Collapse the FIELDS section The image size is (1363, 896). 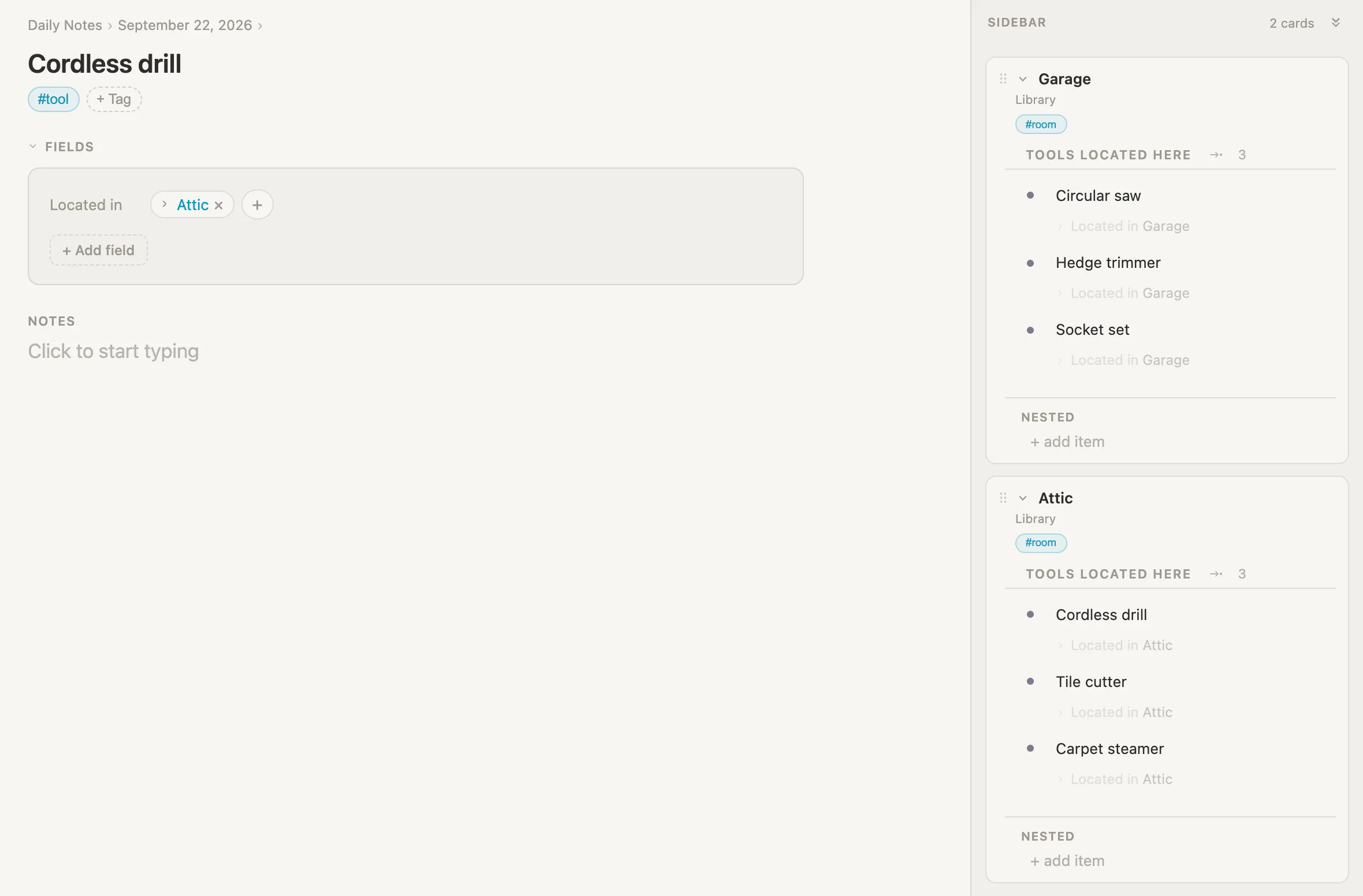click(x=33, y=147)
